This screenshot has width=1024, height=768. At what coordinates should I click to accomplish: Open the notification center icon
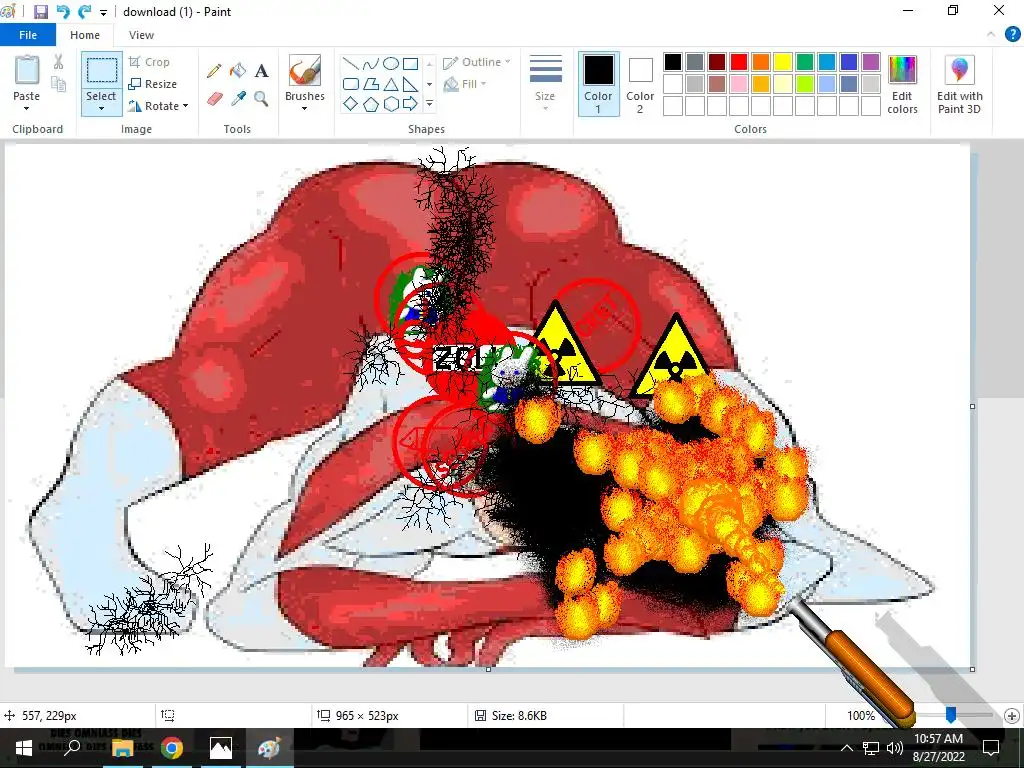(x=991, y=748)
